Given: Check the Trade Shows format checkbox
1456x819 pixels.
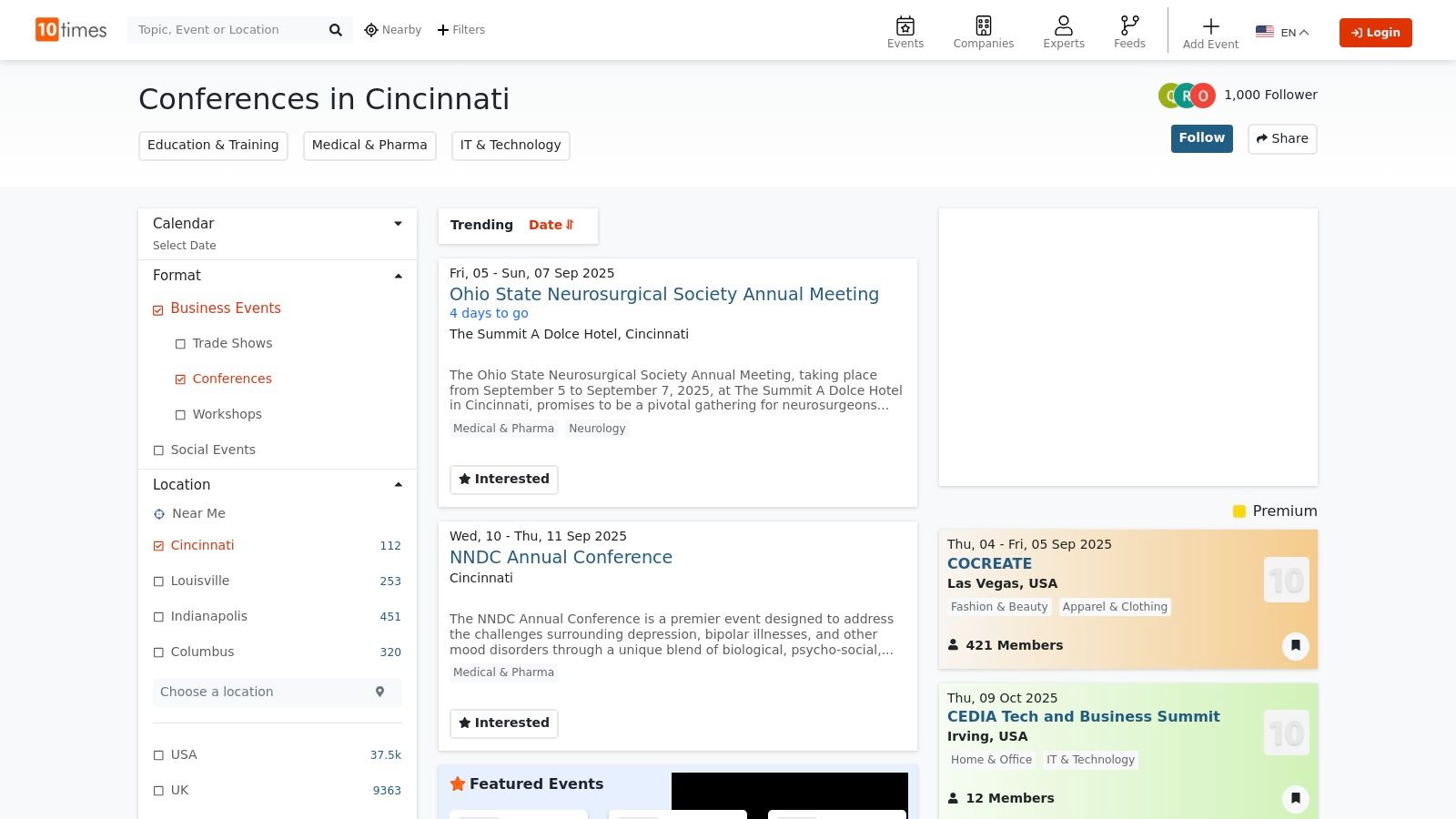Looking at the screenshot, I should pyautogui.click(x=180, y=344).
